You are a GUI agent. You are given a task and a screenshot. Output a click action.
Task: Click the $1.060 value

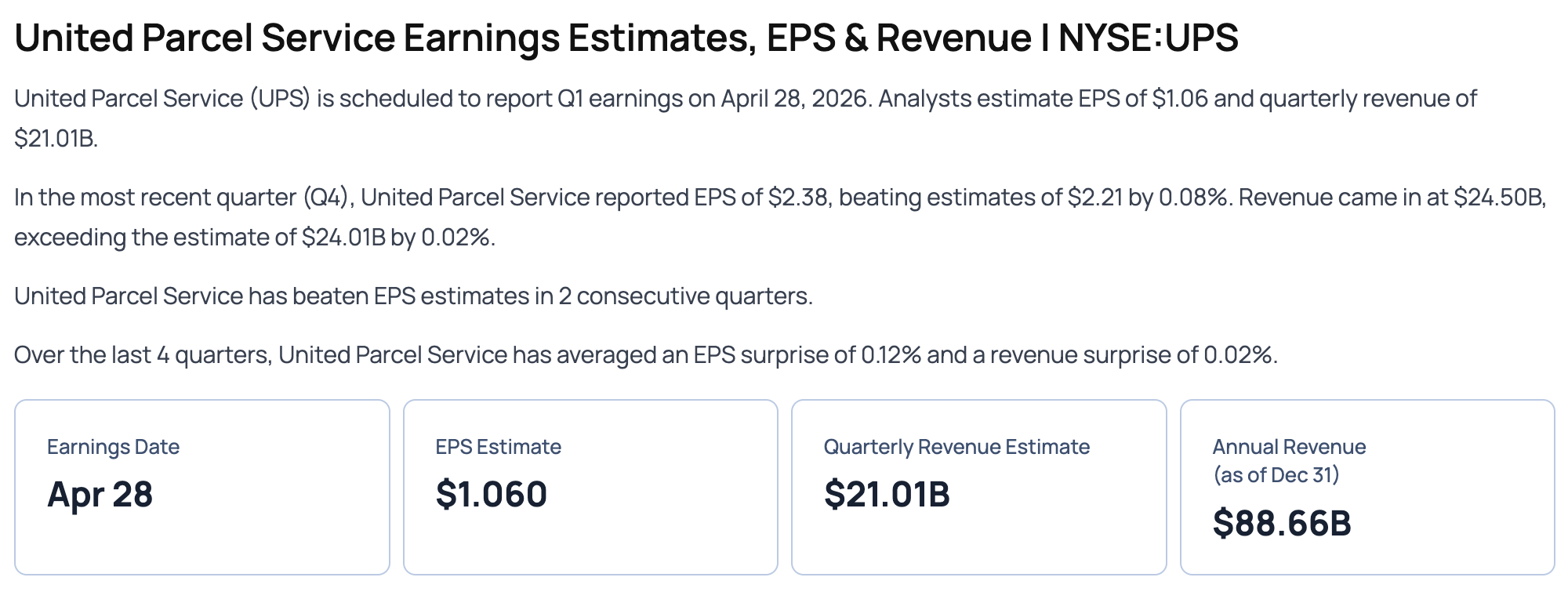(x=491, y=495)
